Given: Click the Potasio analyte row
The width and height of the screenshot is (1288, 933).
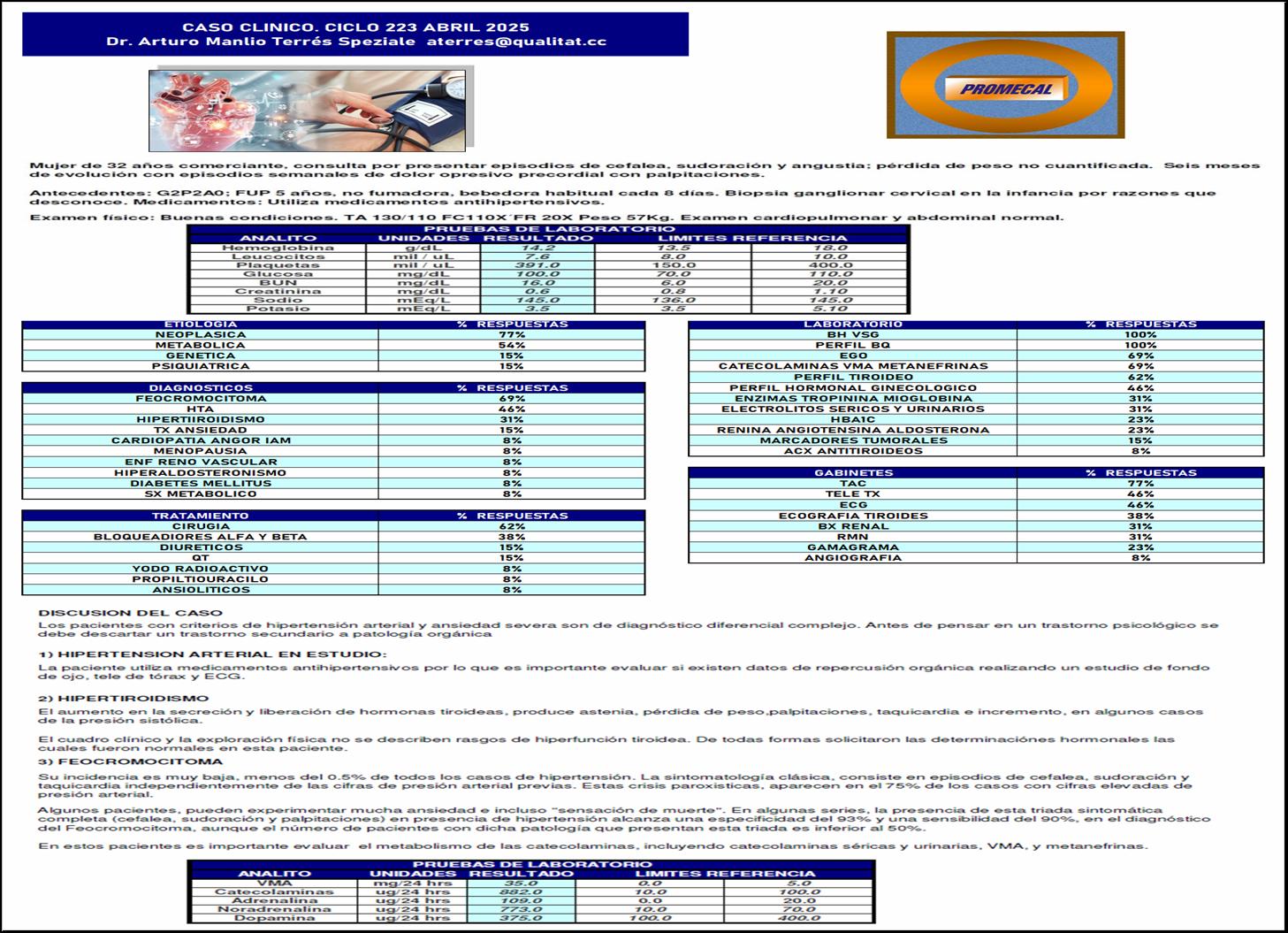Looking at the screenshot, I should (548, 309).
